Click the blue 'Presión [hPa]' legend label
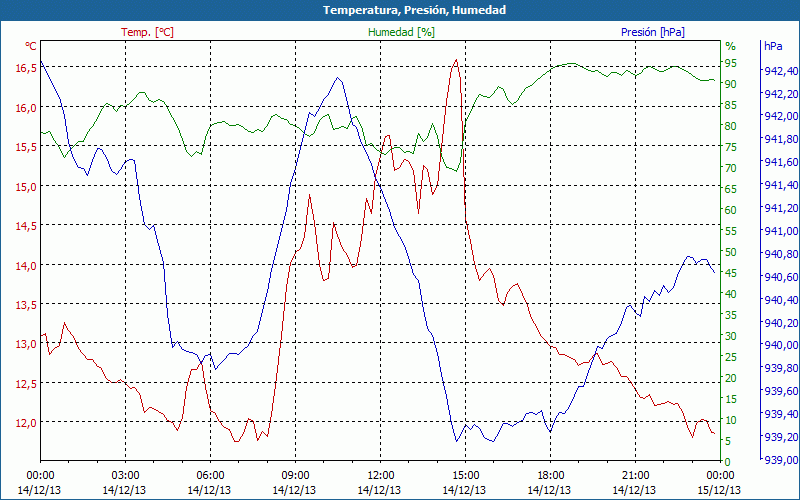 [x=653, y=32]
